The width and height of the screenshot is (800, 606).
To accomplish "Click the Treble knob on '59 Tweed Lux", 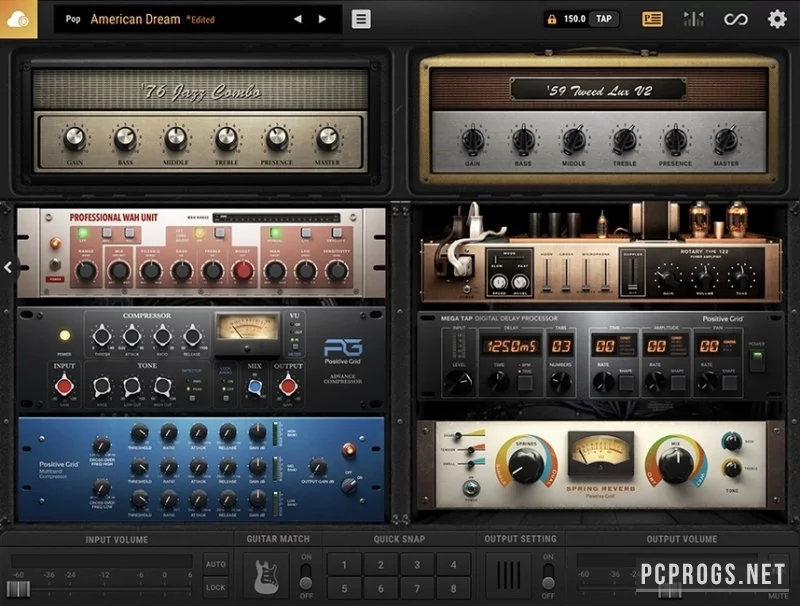I will tap(624, 139).
